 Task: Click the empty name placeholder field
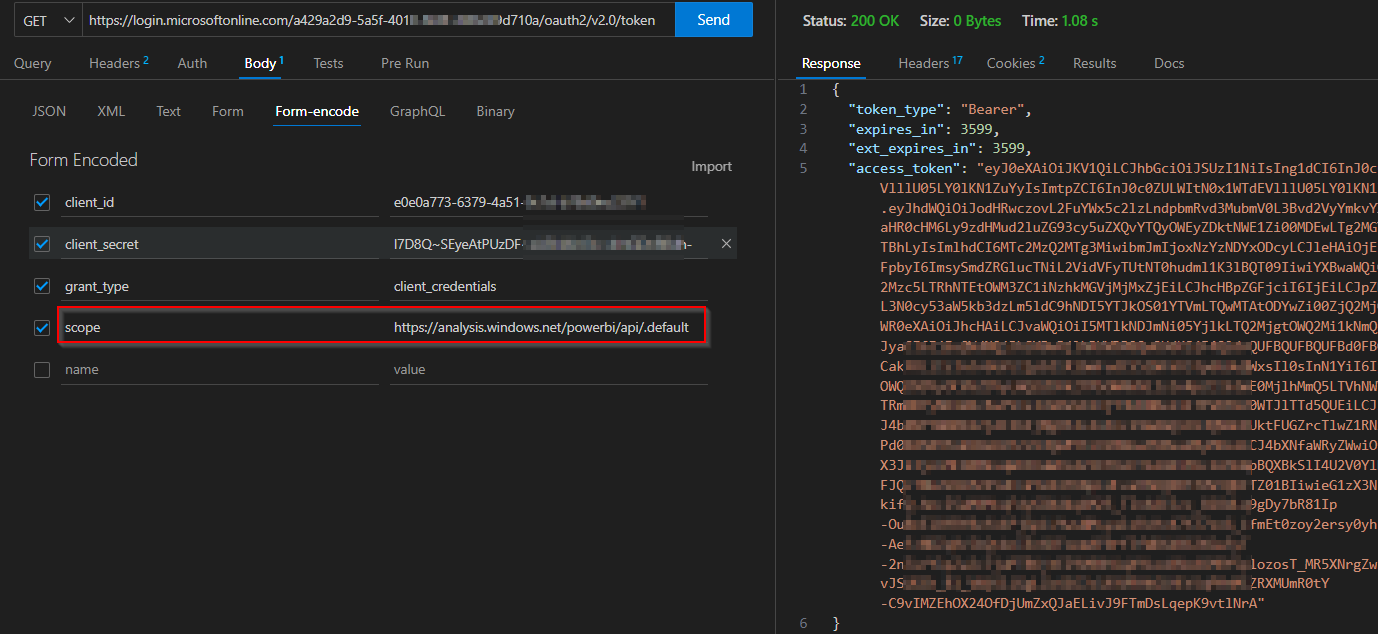[x=220, y=369]
